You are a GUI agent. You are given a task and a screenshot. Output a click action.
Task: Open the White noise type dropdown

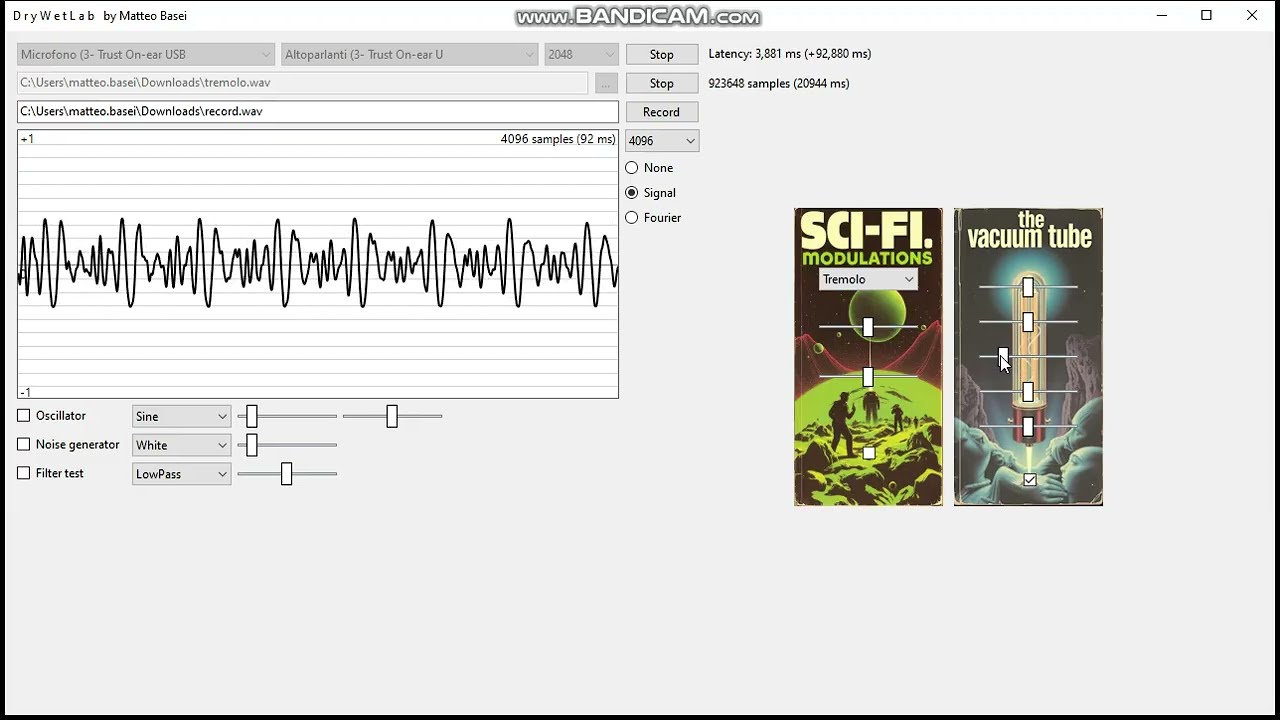181,446
